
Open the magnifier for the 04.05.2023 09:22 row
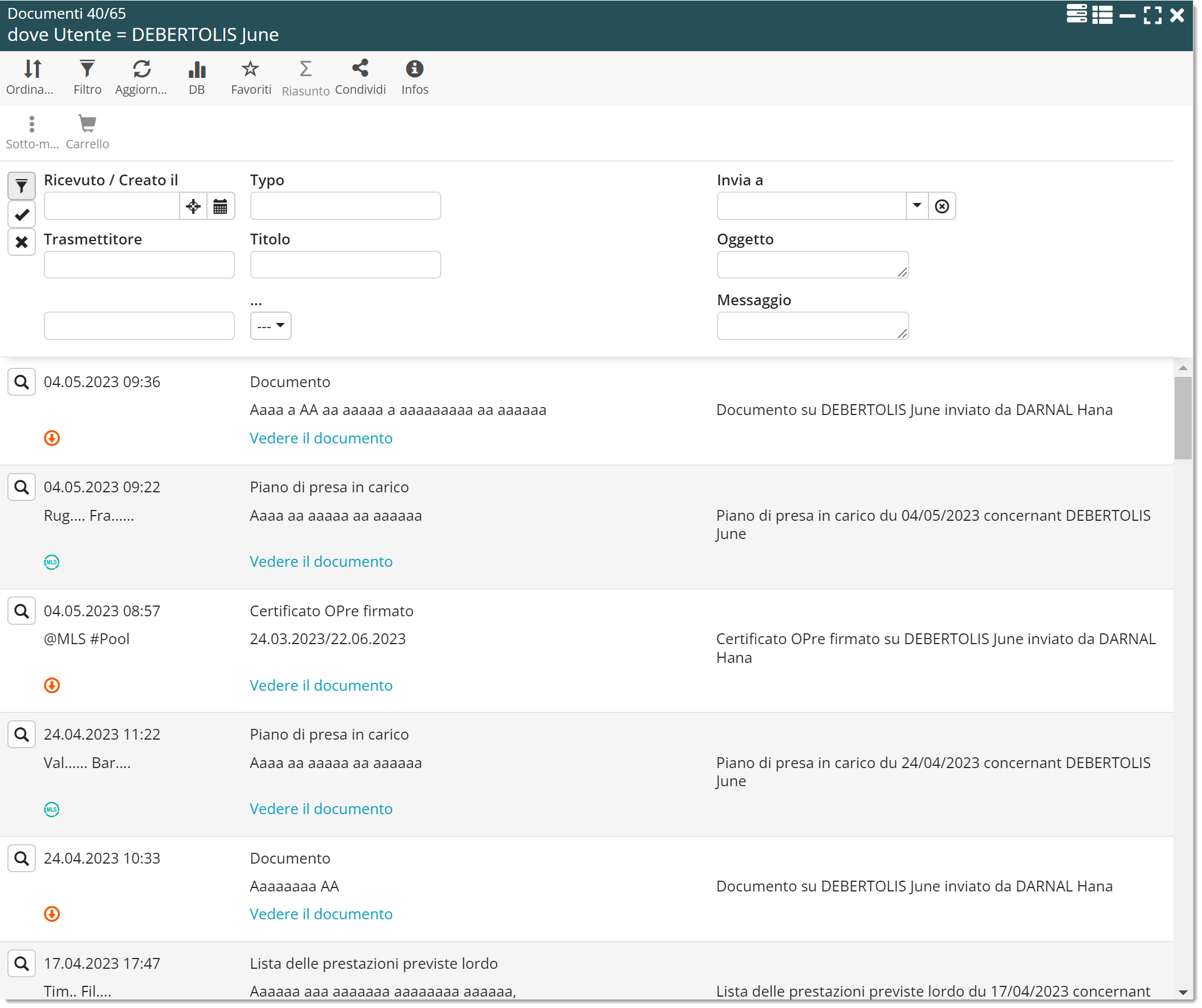22,487
